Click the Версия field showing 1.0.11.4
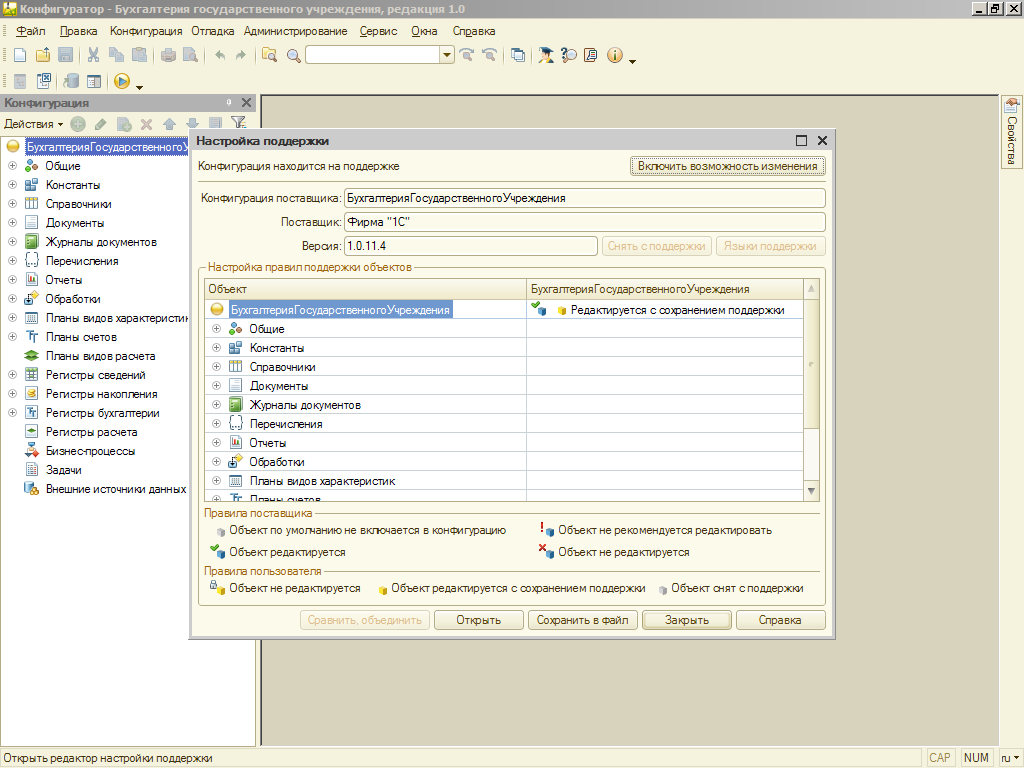This screenshot has width=1024, height=768. pyautogui.click(x=470, y=246)
